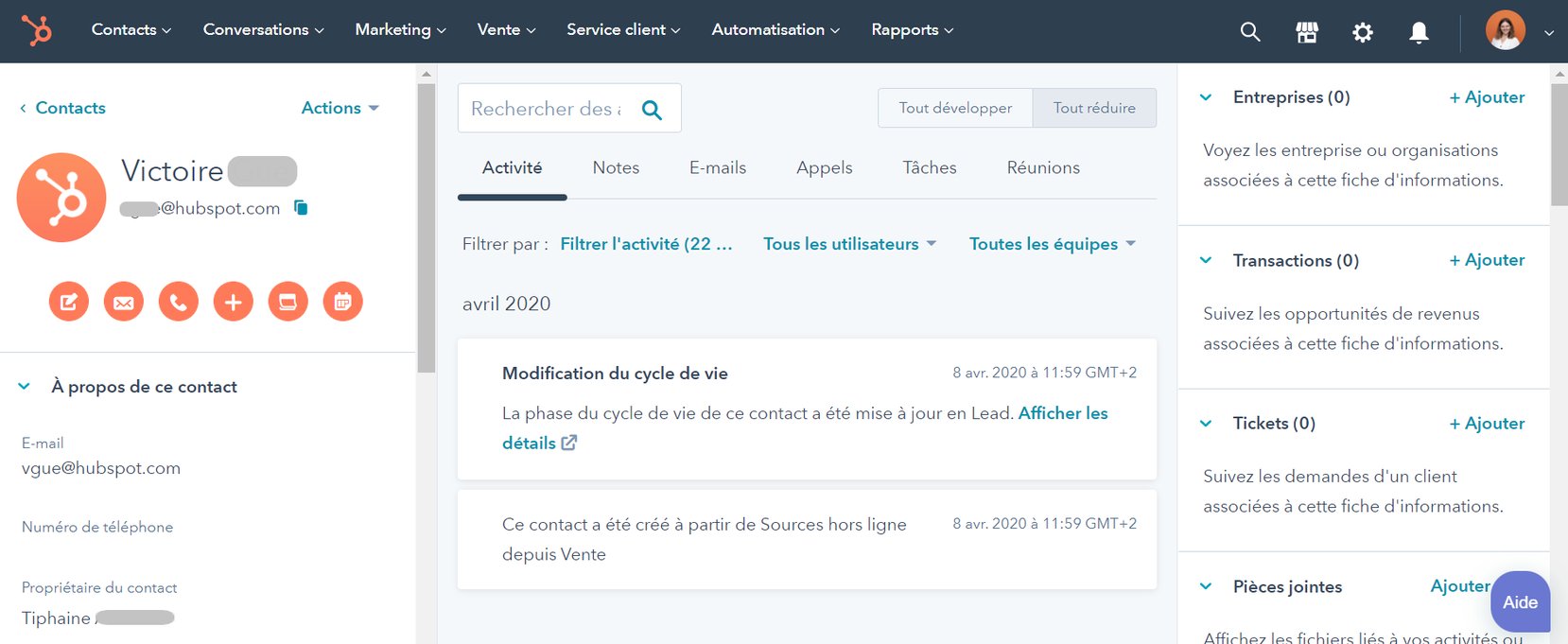Collapse the À propos de ce contact section
The height and width of the screenshot is (644, 1568).
tap(25, 386)
